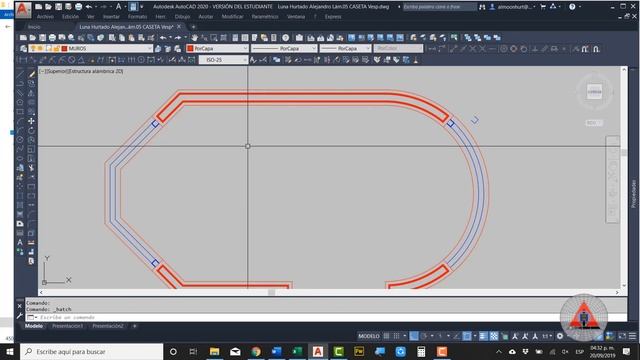Open the Archivo menu
This screenshot has height=360, width=640.
45,17
